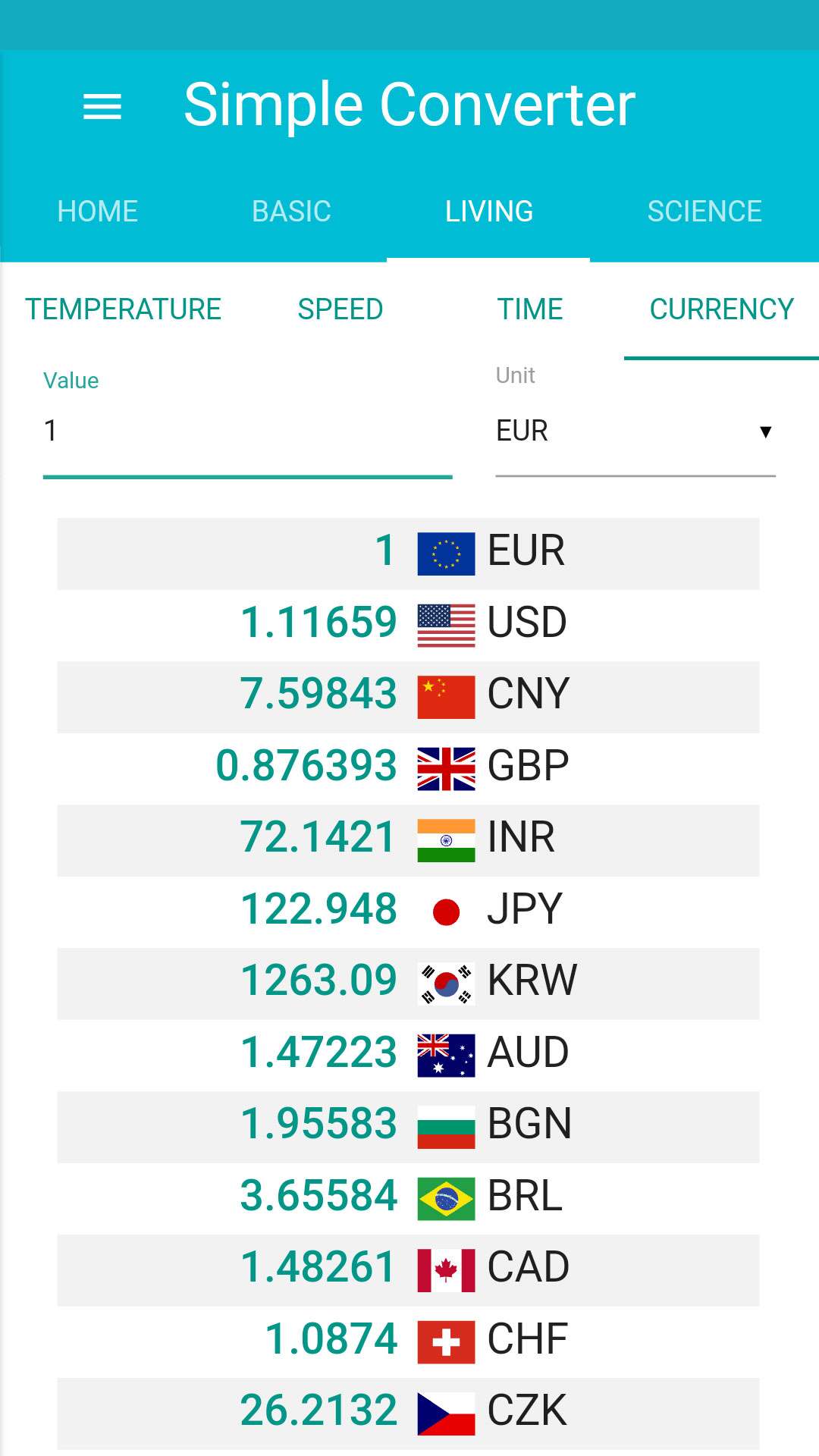The image size is (819, 1456).
Task: Tap the United Kingdom flag icon
Action: pyautogui.click(x=446, y=768)
